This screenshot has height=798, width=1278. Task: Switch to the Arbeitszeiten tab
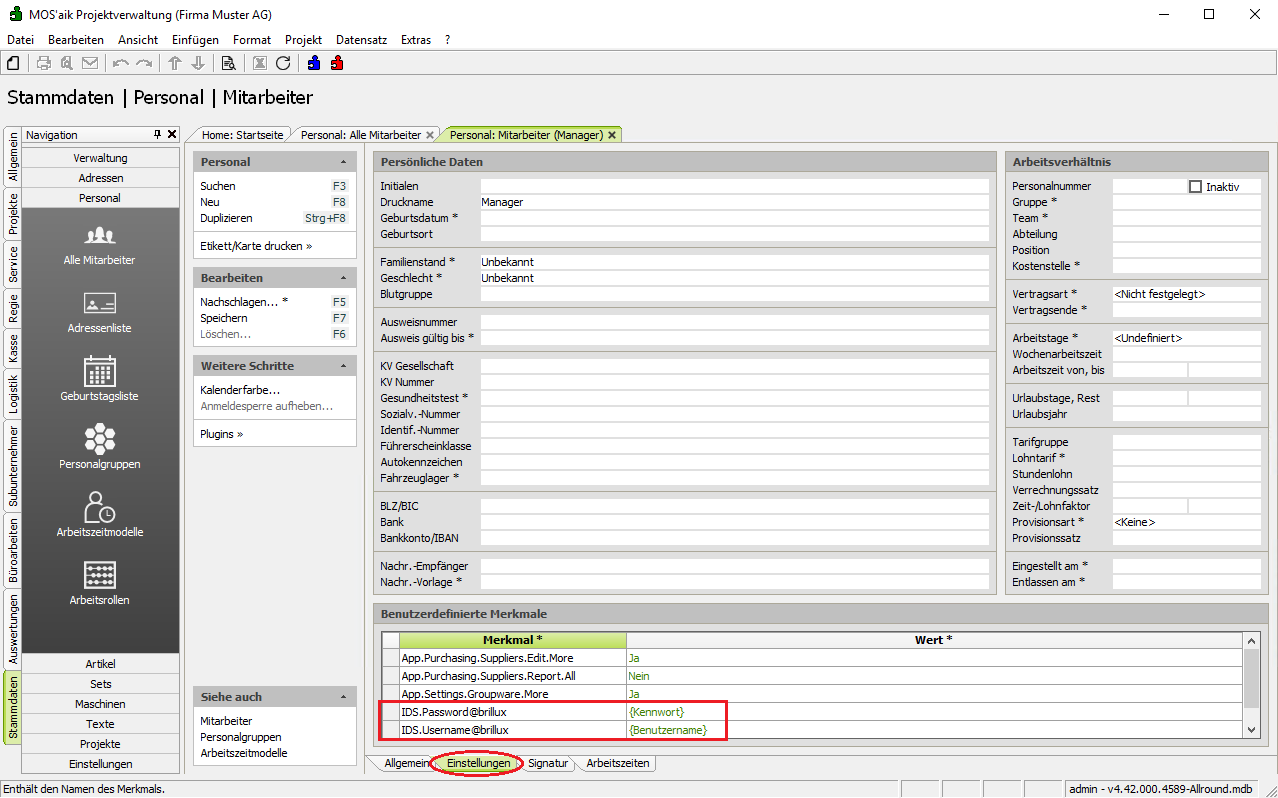(618, 763)
